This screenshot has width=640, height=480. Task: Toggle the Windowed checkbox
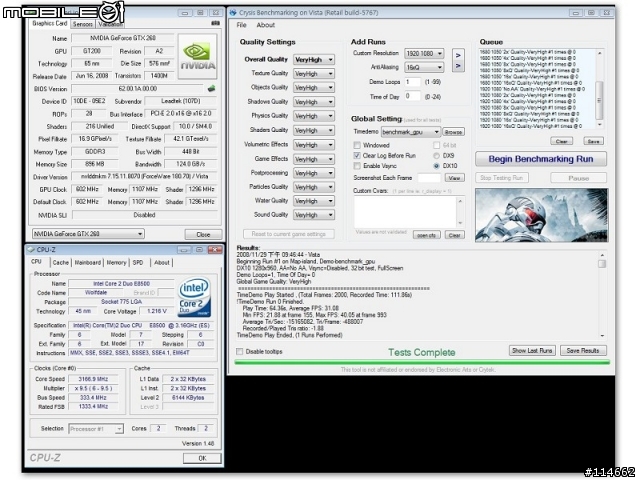pyautogui.click(x=357, y=145)
